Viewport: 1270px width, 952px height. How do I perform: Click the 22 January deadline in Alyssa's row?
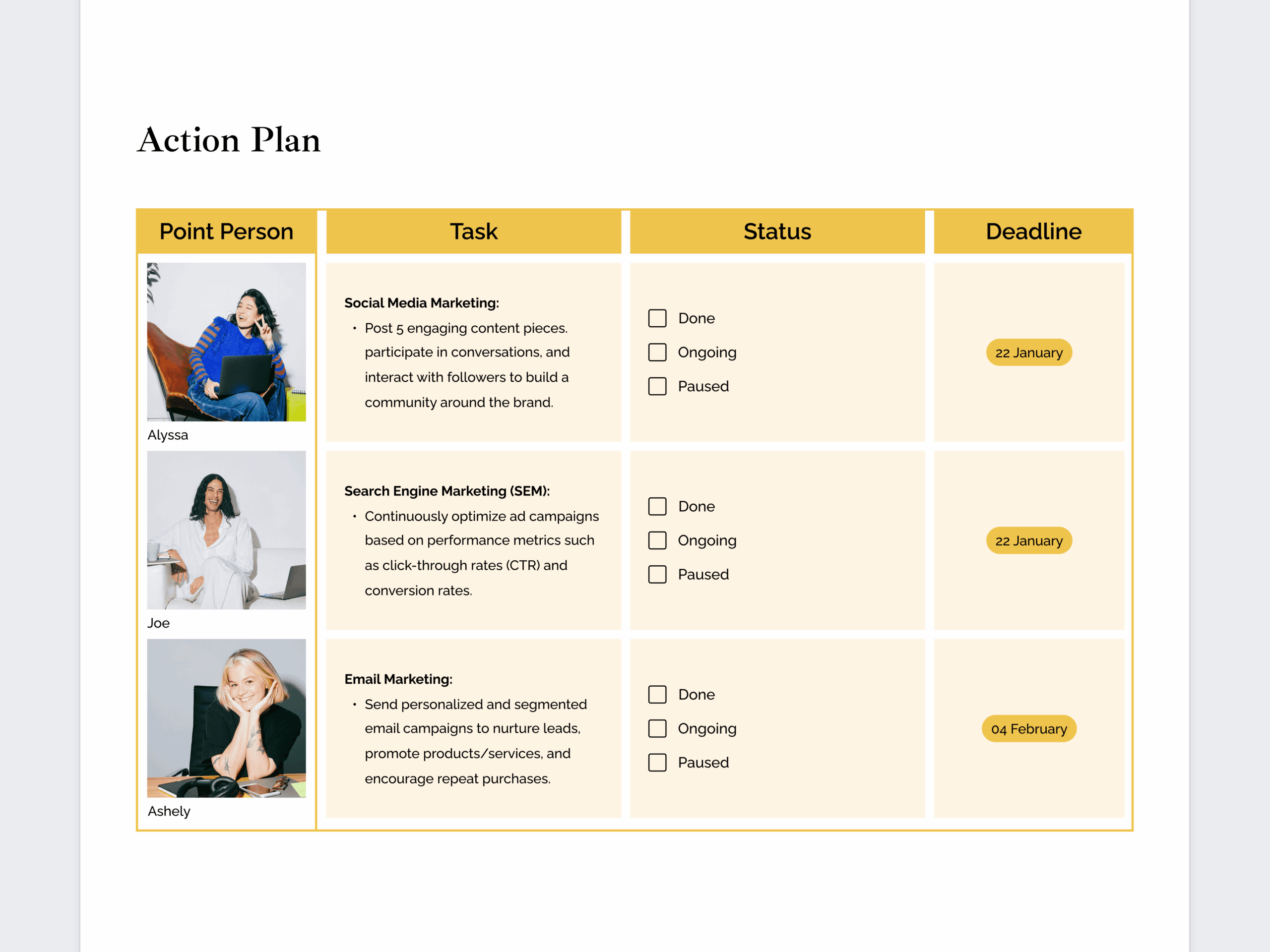click(1029, 353)
